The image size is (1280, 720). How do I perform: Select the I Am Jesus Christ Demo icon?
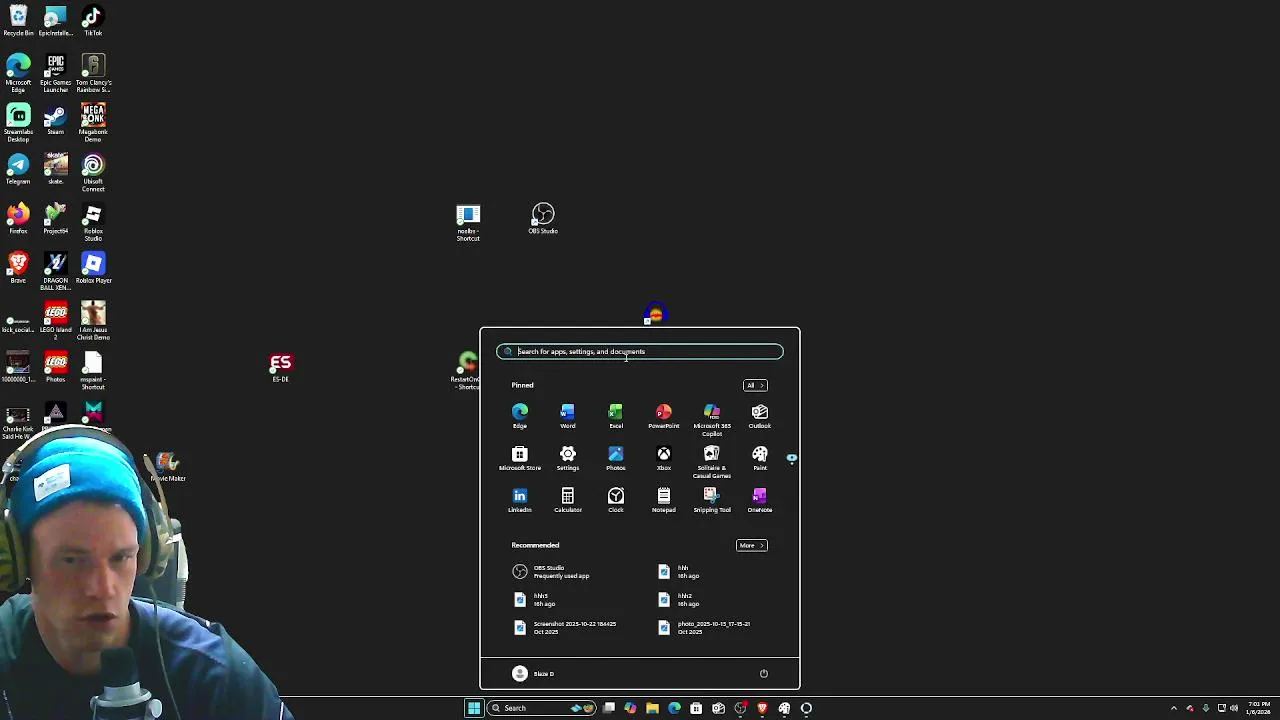(x=93, y=321)
